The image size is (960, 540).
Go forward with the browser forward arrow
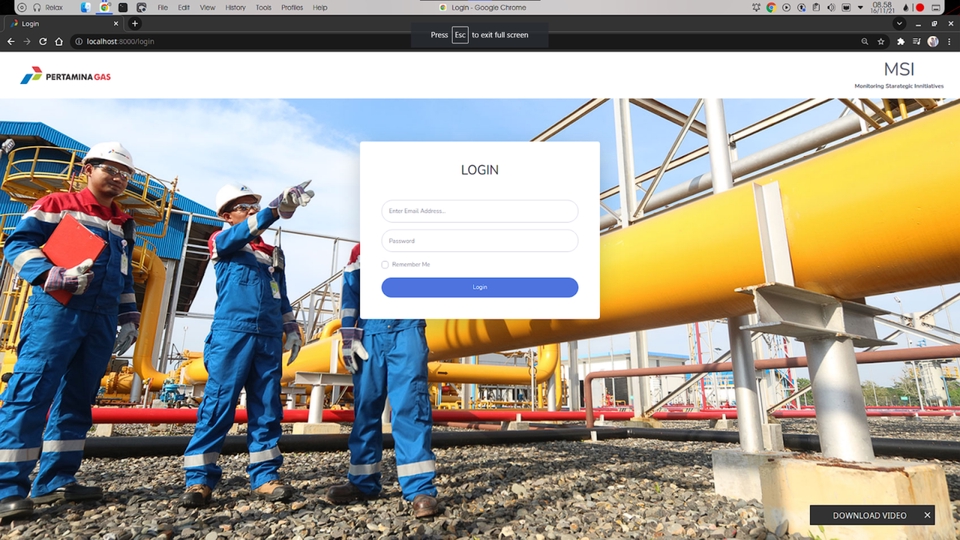click(x=27, y=42)
